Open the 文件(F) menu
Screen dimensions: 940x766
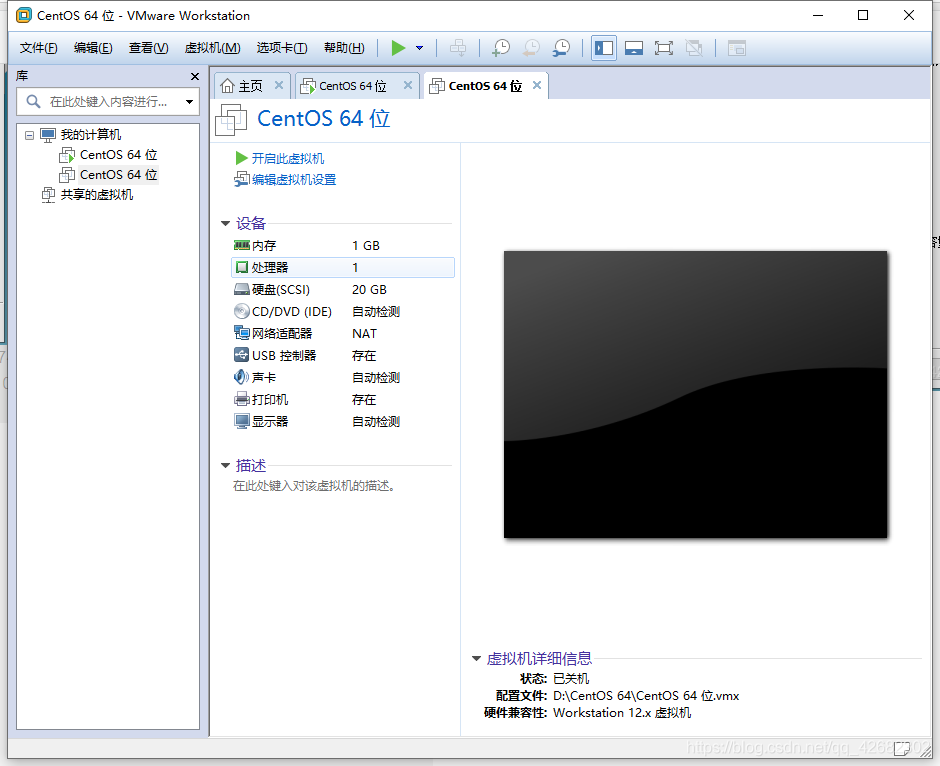[38, 48]
